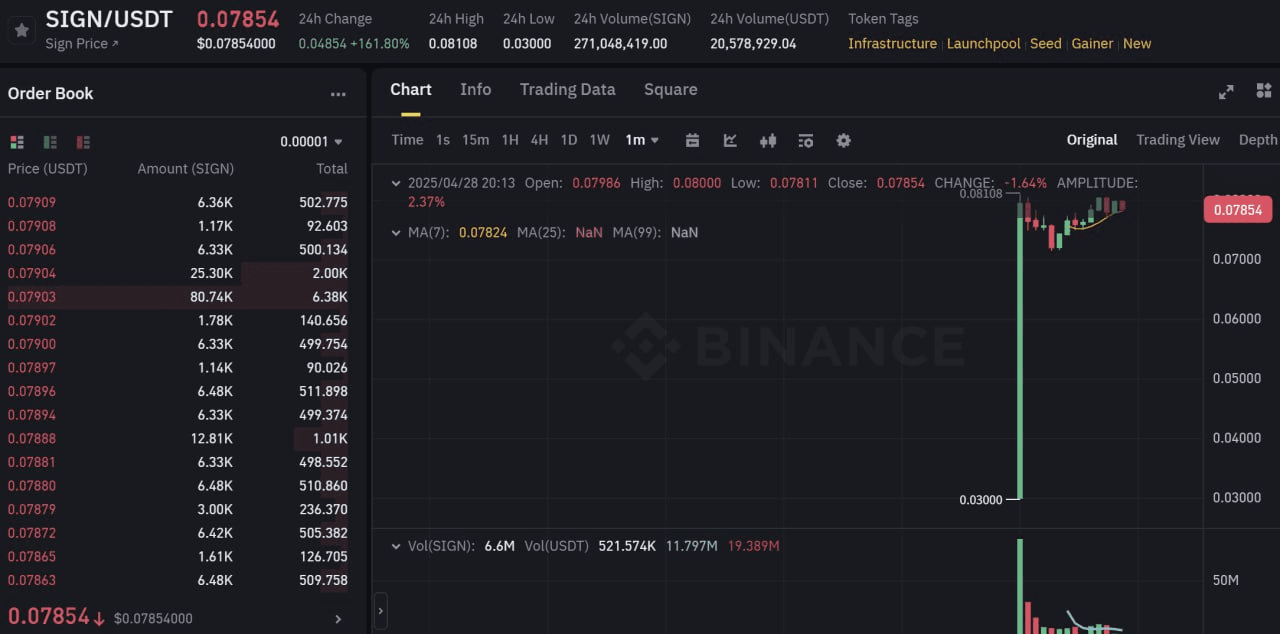Open the Trading Data tab
The image size is (1280, 634).
click(x=567, y=89)
